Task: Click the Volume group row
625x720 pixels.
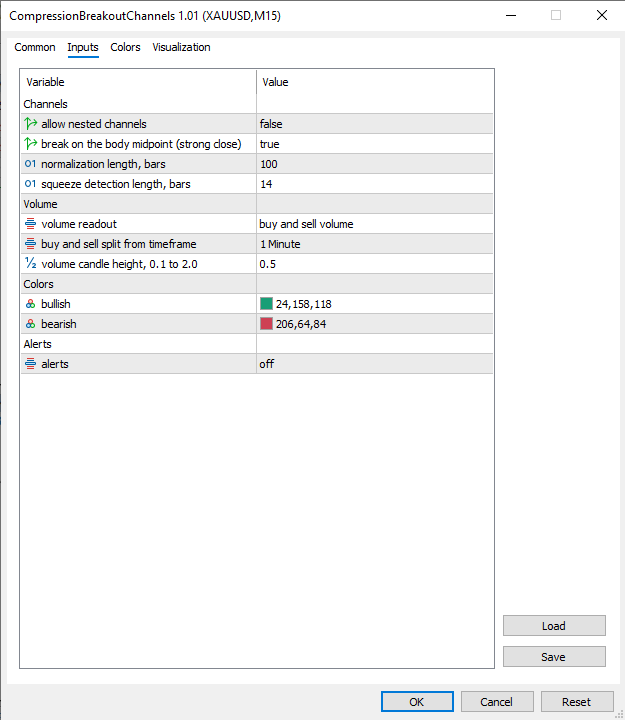Action: point(257,204)
